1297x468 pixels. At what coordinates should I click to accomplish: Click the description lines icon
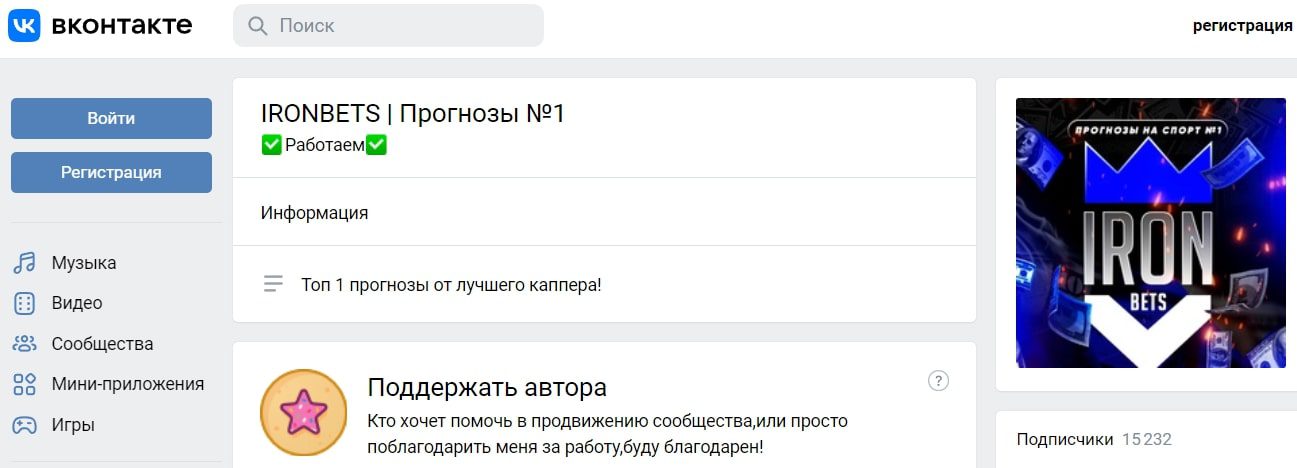click(x=273, y=284)
